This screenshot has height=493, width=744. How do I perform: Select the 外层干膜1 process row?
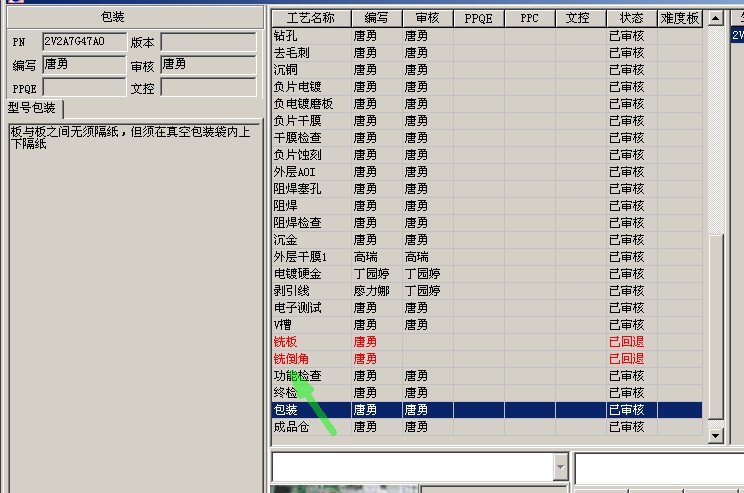[487, 257]
